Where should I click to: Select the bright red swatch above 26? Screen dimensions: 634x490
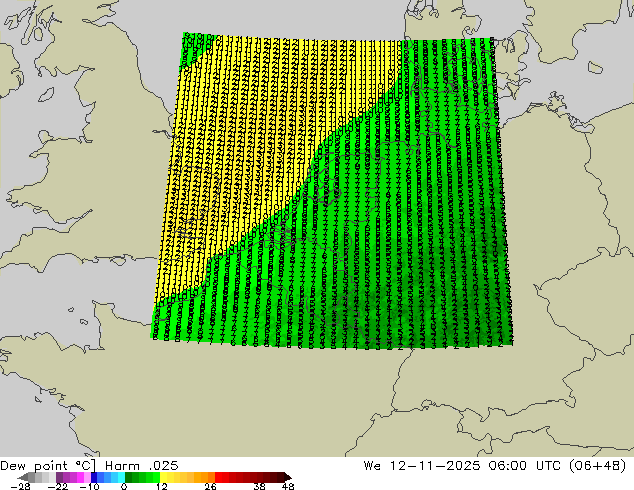pos(218,477)
